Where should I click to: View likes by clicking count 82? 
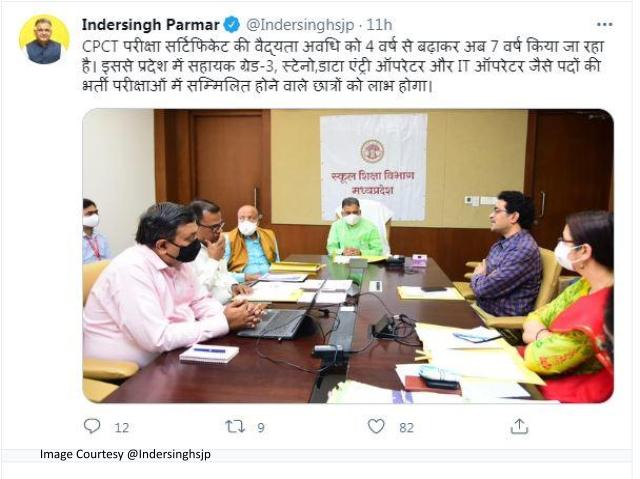pos(407,428)
